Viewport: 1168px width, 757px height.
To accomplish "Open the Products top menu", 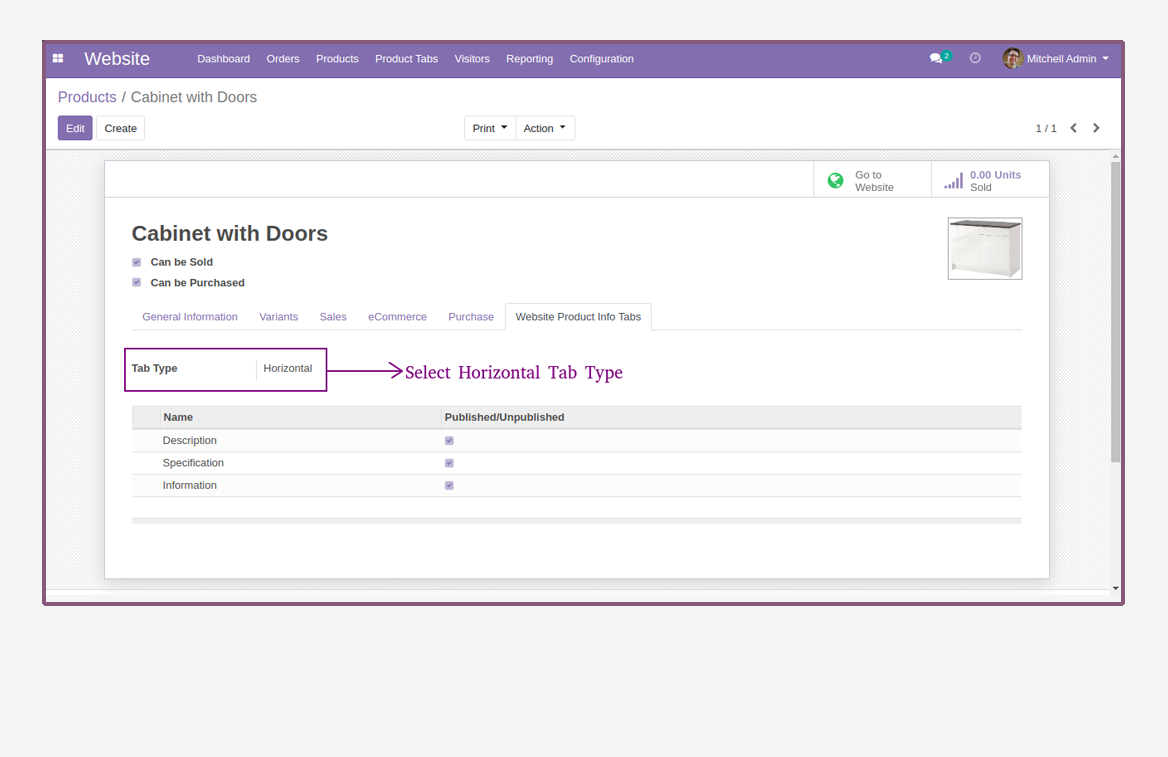I will coord(337,59).
